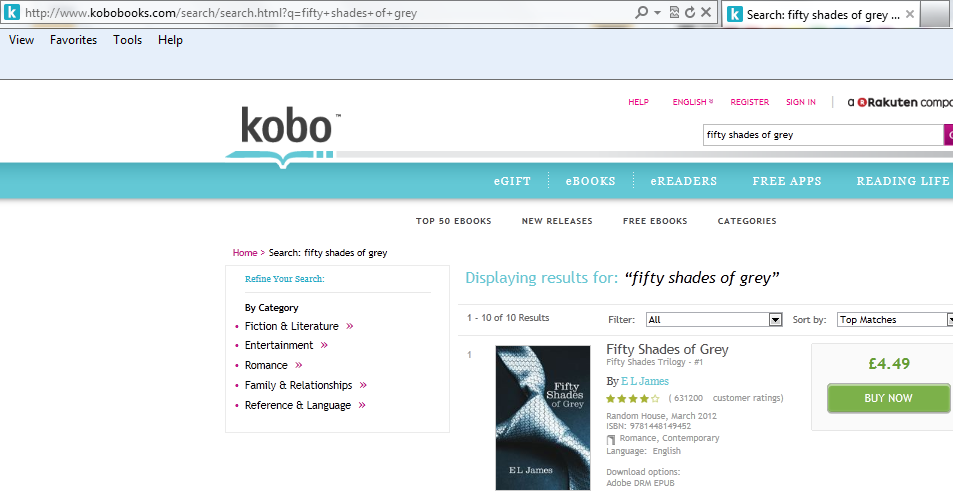The image size is (953, 493).
Task: Close the 'Search: fifty shades of grey' tab
Action: [910, 14]
